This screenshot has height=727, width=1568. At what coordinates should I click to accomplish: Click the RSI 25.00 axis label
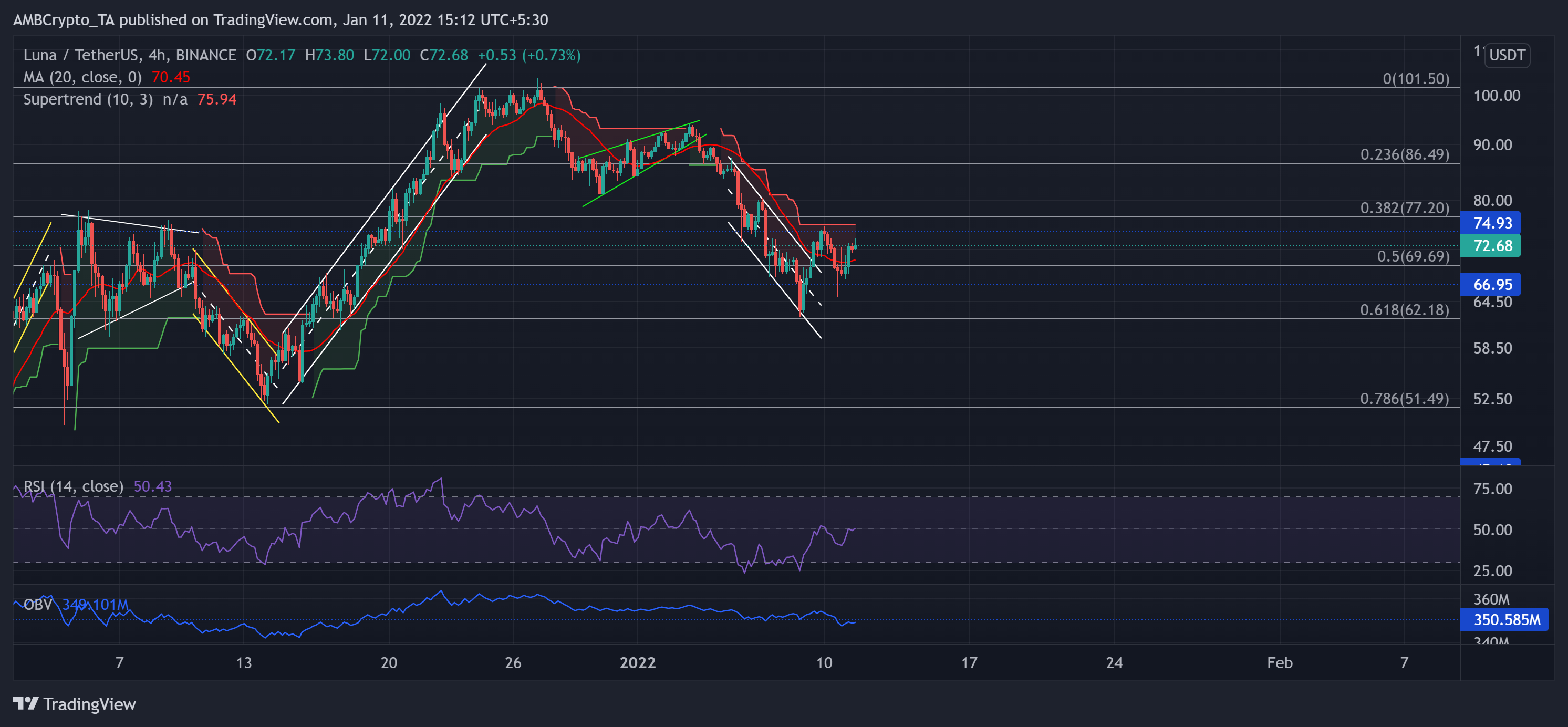point(1492,570)
